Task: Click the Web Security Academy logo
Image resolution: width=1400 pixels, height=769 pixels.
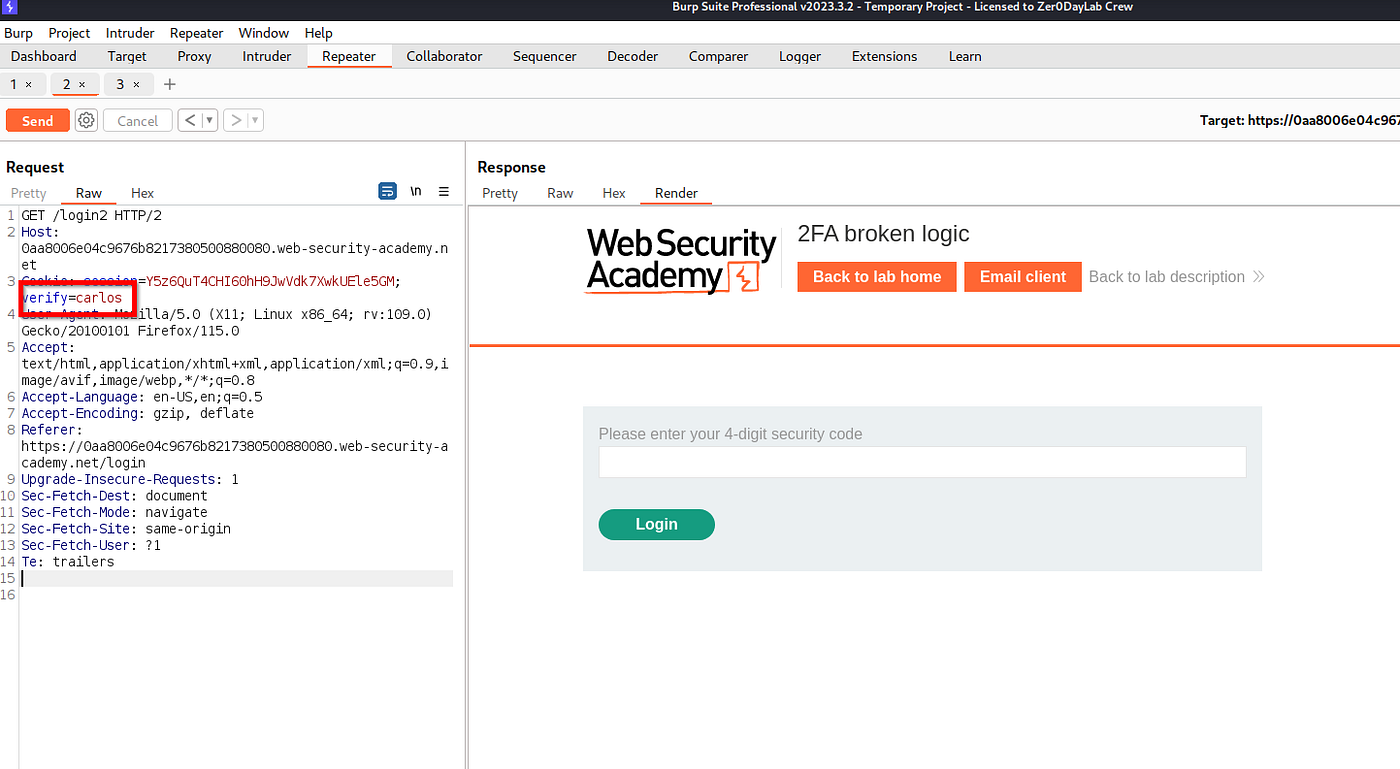Action: coord(681,260)
